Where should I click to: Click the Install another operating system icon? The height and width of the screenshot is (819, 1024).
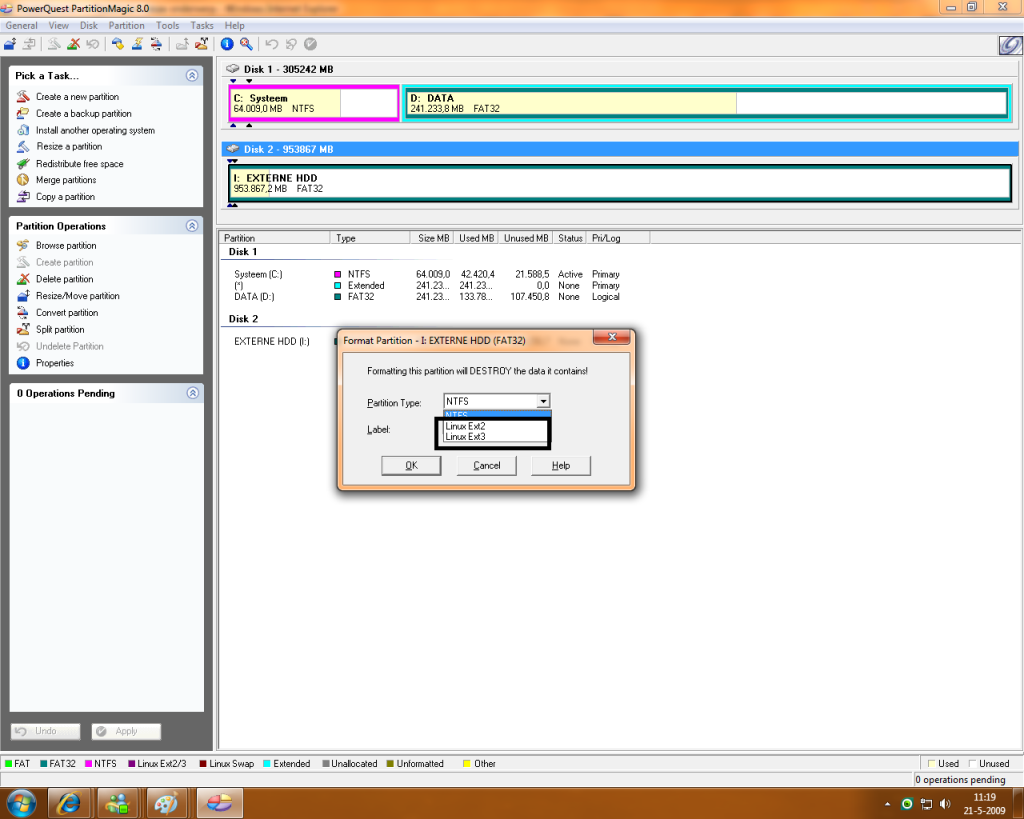(23, 130)
